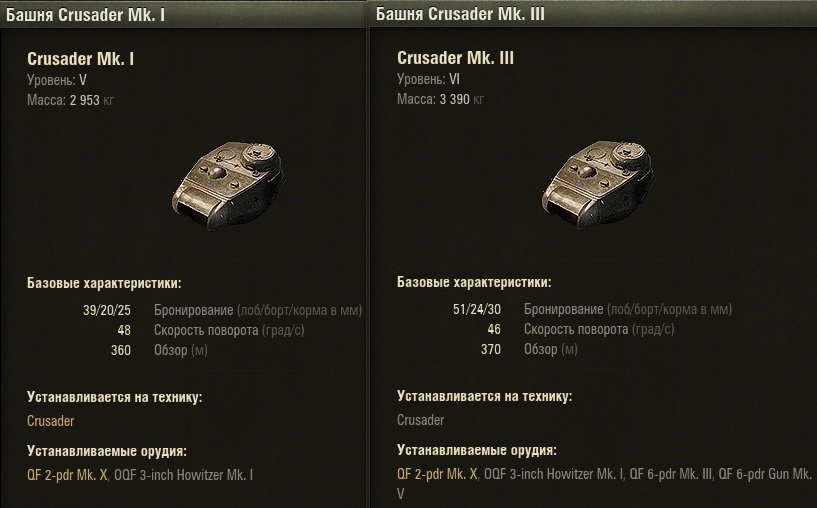This screenshot has width=817, height=508.
Task: Click the 370 m view range value
Action: click(x=491, y=350)
